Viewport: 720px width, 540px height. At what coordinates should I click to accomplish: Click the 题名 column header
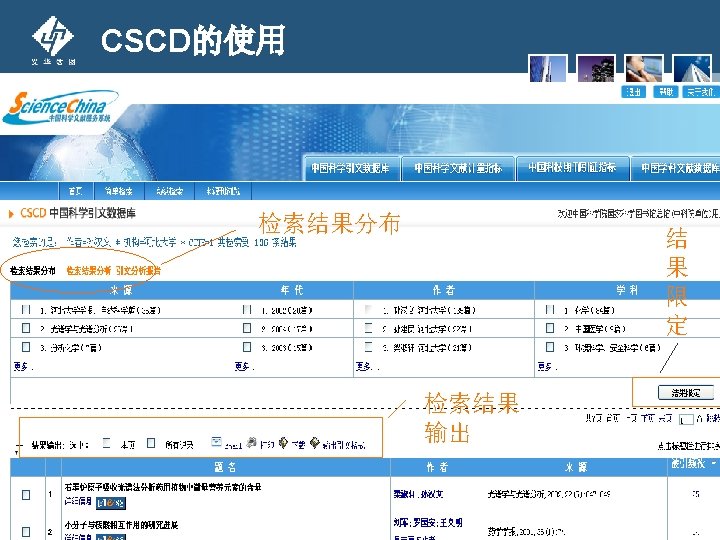(225, 467)
